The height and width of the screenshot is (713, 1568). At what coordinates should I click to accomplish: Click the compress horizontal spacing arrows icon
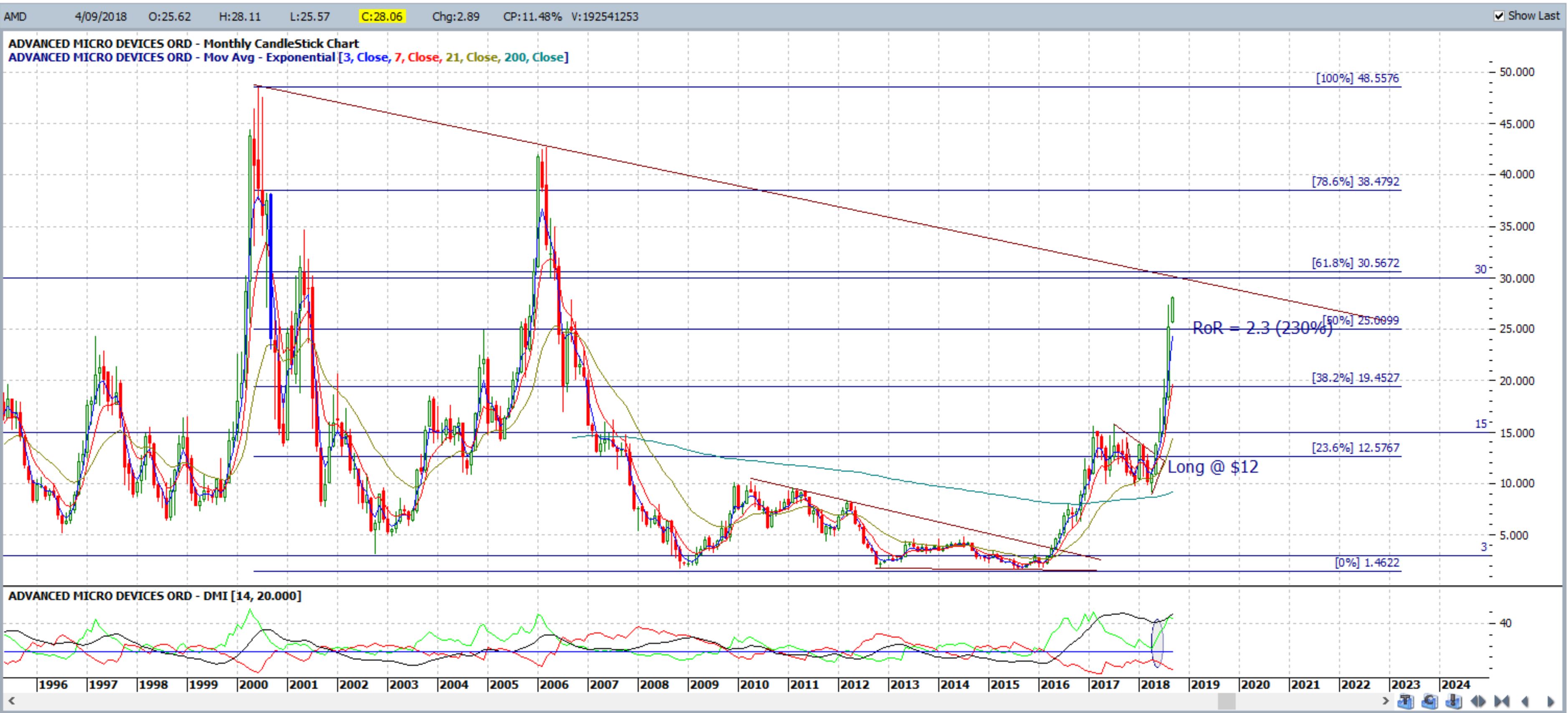click(1502, 701)
